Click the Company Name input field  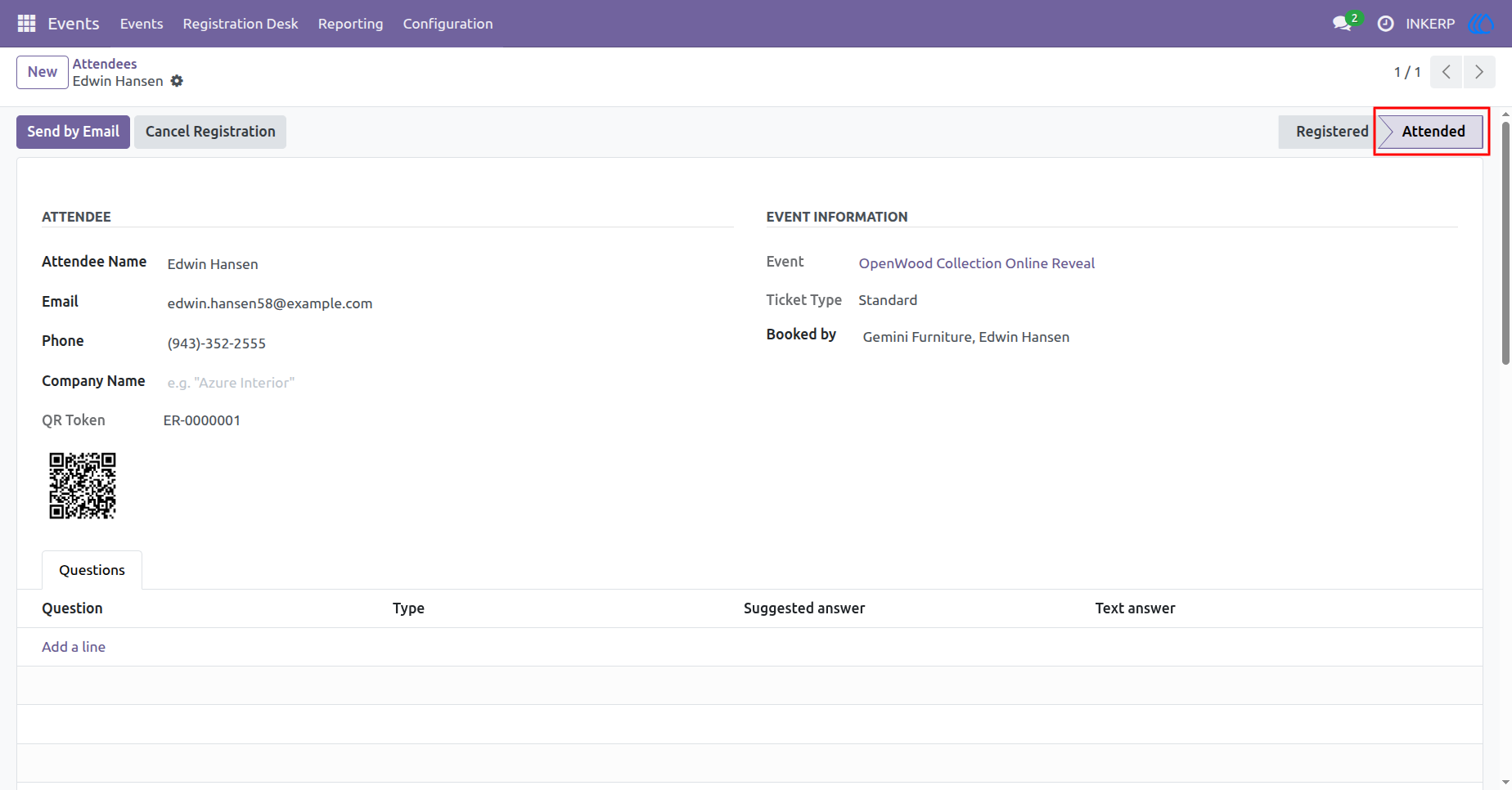[x=446, y=383]
